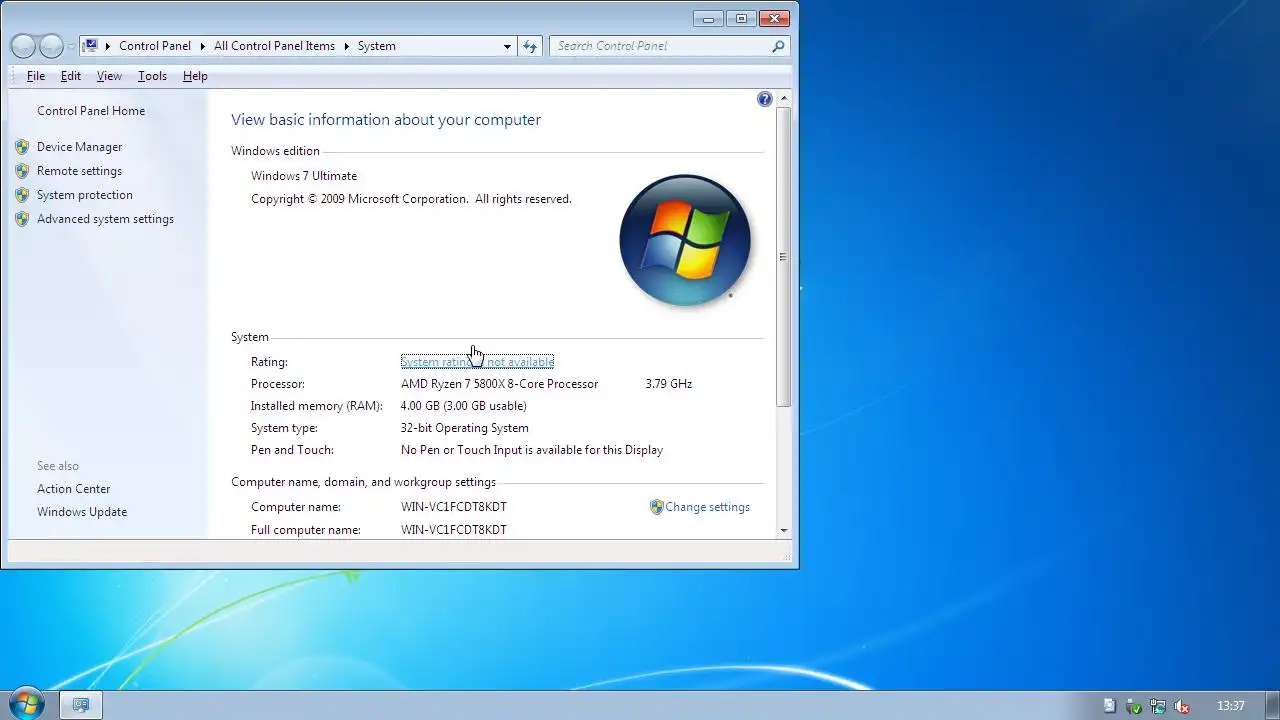
Task: Click the search magnifier icon
Action: 778,46
